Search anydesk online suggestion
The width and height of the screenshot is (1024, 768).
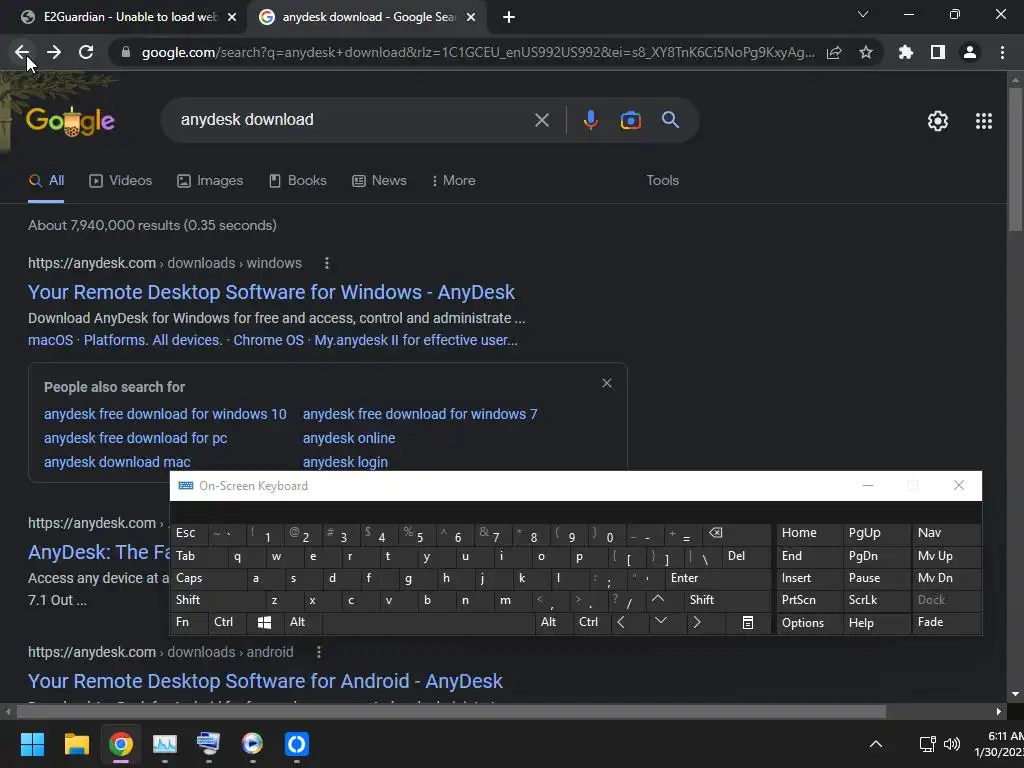coord(349,438)
